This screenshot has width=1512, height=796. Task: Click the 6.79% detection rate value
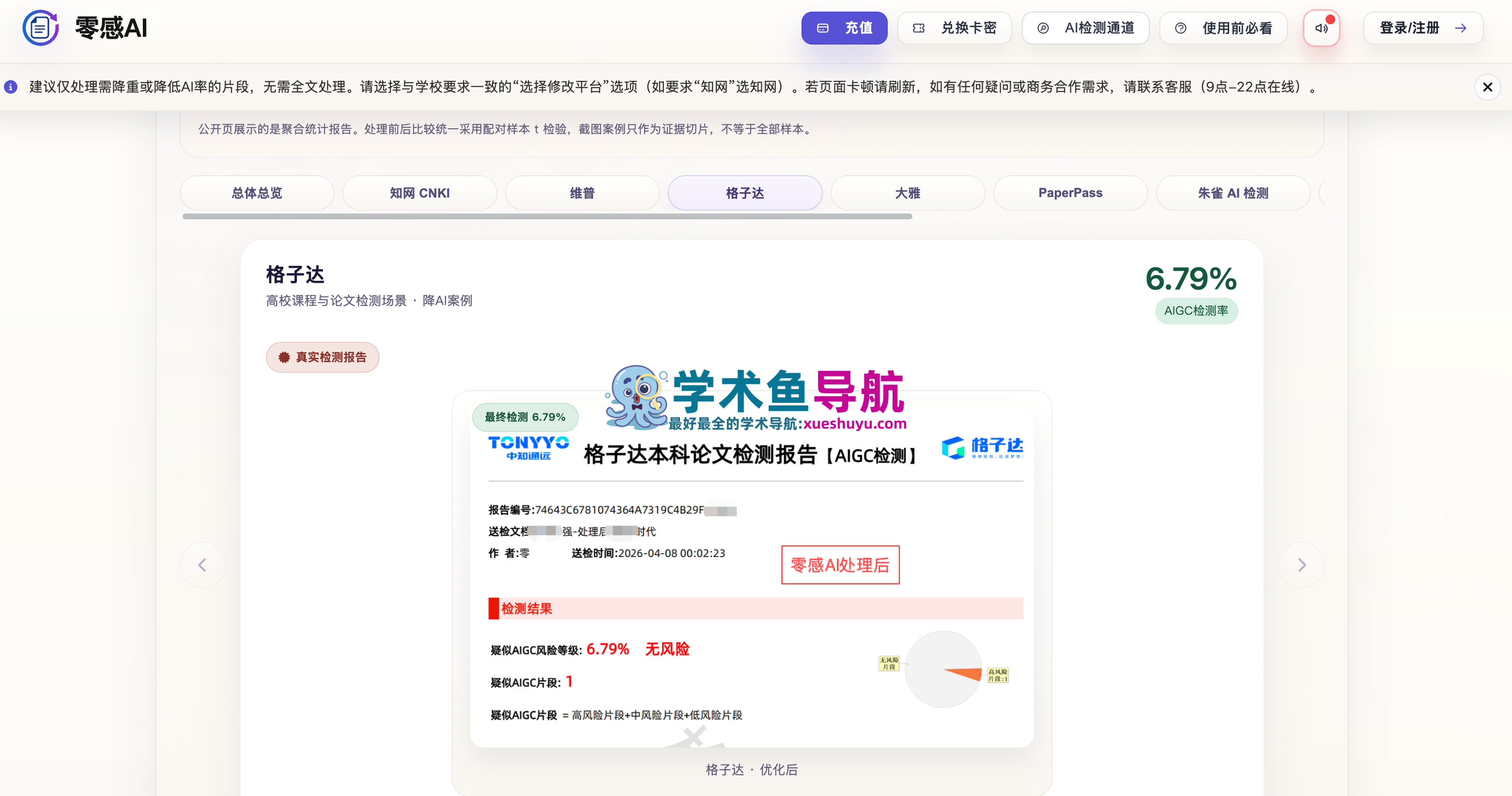[x=1191, y=279]
